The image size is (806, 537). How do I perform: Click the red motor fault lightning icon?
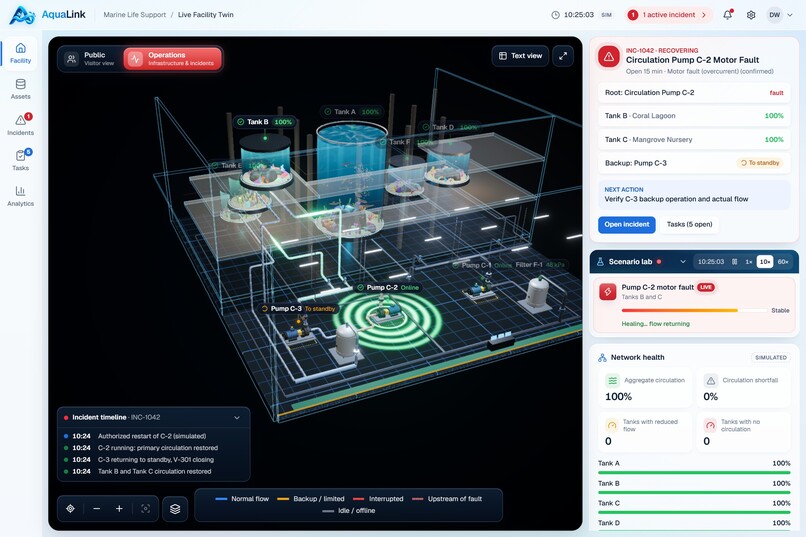click(608, 292)
